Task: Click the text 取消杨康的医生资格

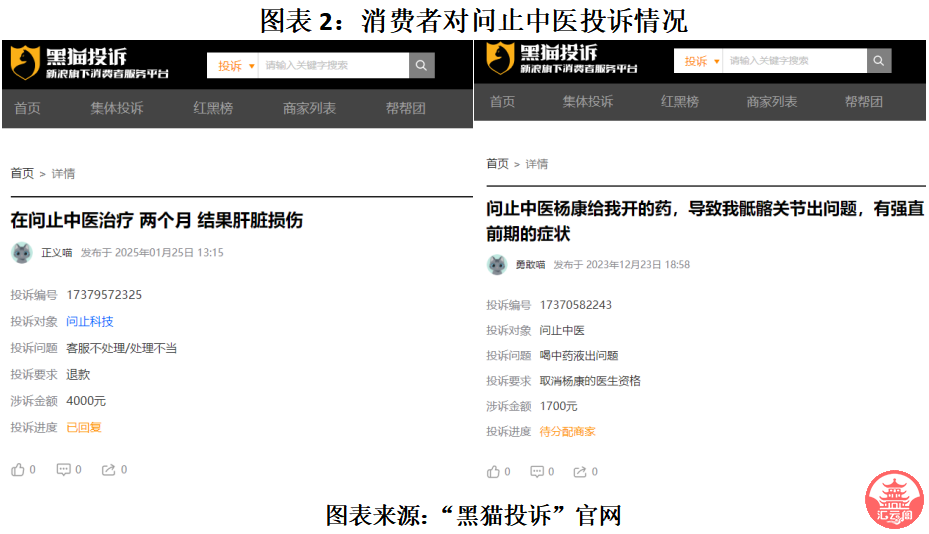Action: pos(590,380)
